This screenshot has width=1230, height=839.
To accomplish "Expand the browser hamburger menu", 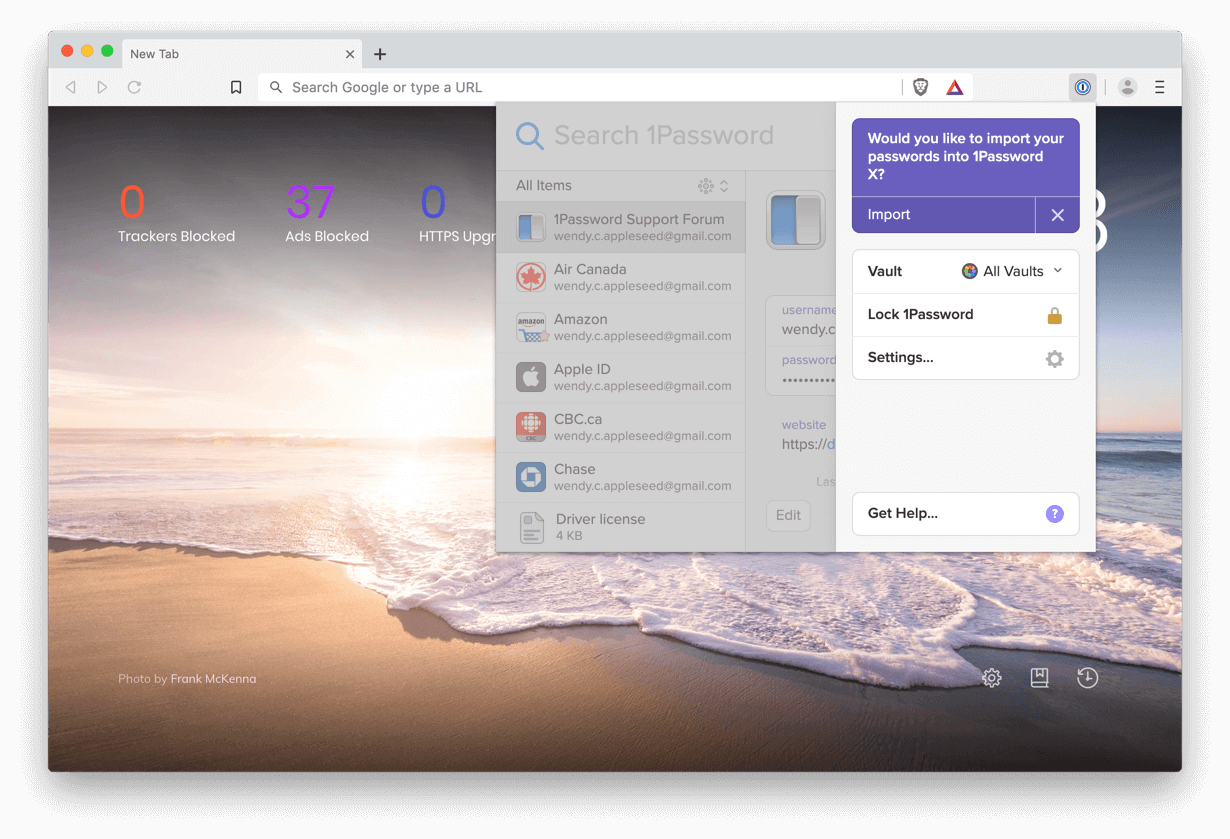I will 1160,87.
